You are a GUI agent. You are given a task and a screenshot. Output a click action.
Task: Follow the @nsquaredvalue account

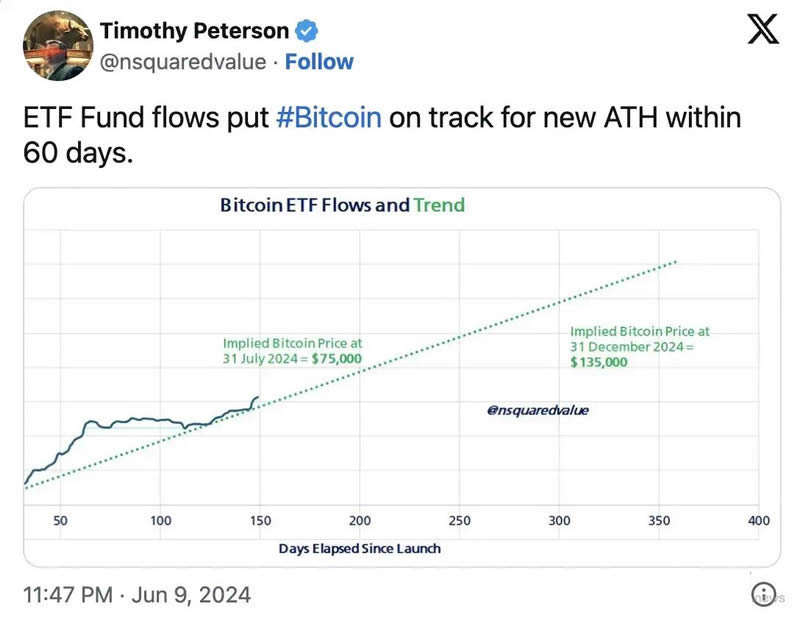319,62
